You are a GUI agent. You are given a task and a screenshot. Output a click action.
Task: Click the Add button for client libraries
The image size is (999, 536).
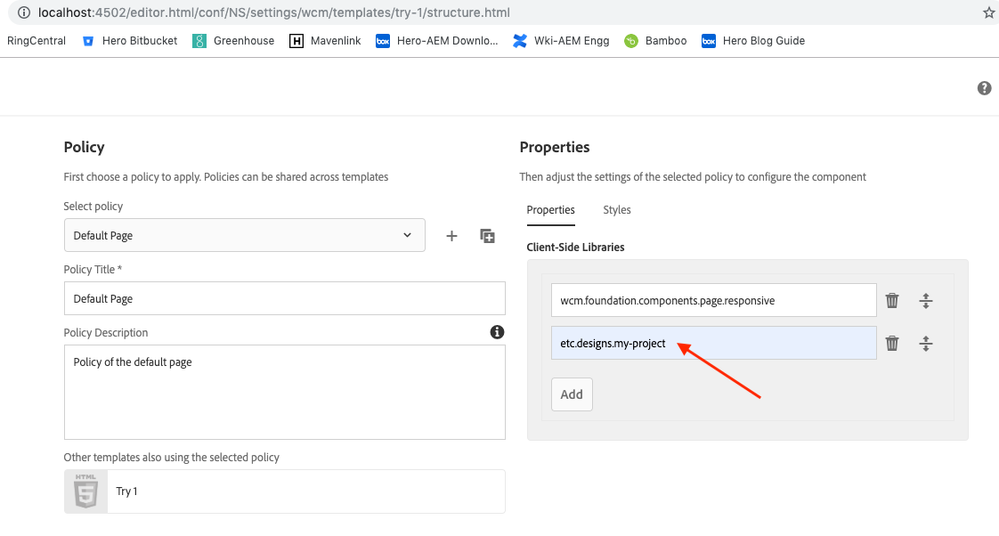click(x=571, y=394)
